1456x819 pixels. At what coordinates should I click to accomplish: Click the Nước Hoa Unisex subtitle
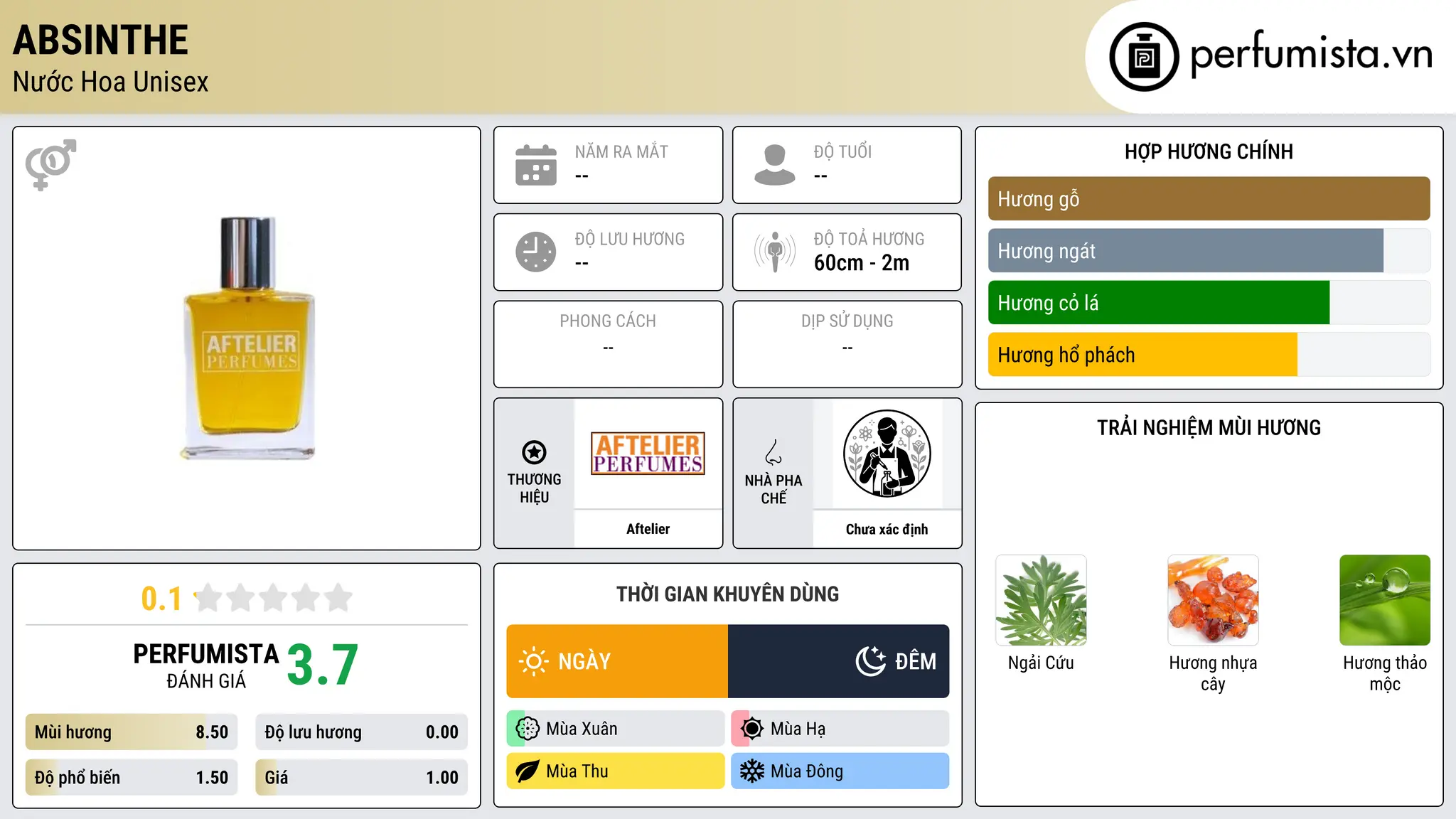110,82
